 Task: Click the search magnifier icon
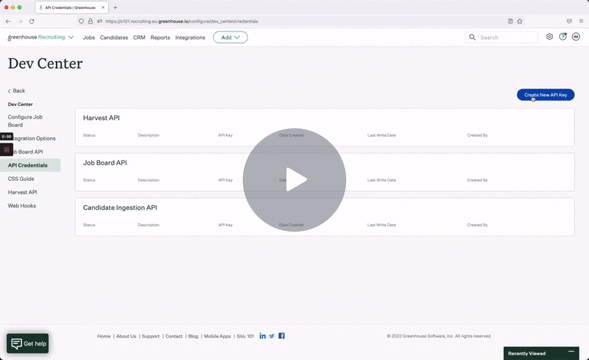(x=472, y=37)
